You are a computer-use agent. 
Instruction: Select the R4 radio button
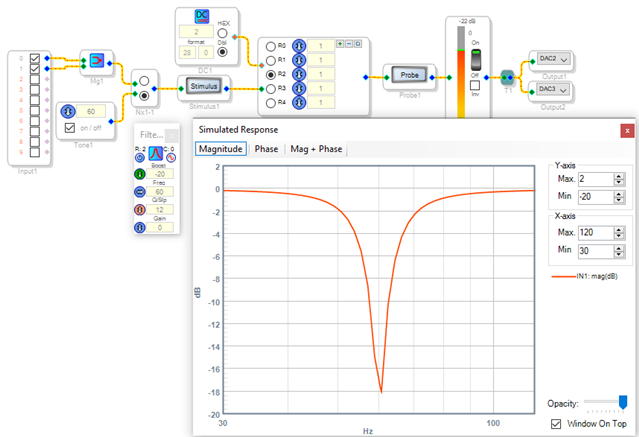click(x=271, y=103)
